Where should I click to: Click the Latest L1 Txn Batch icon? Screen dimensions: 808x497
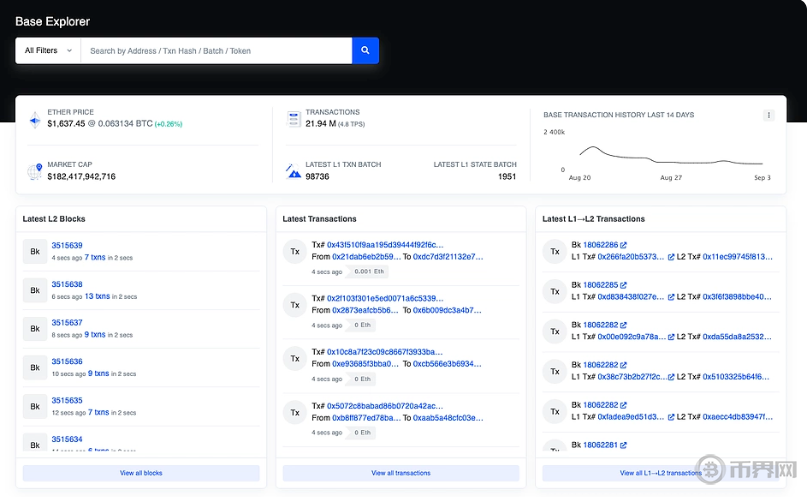(x=294, y=171)
